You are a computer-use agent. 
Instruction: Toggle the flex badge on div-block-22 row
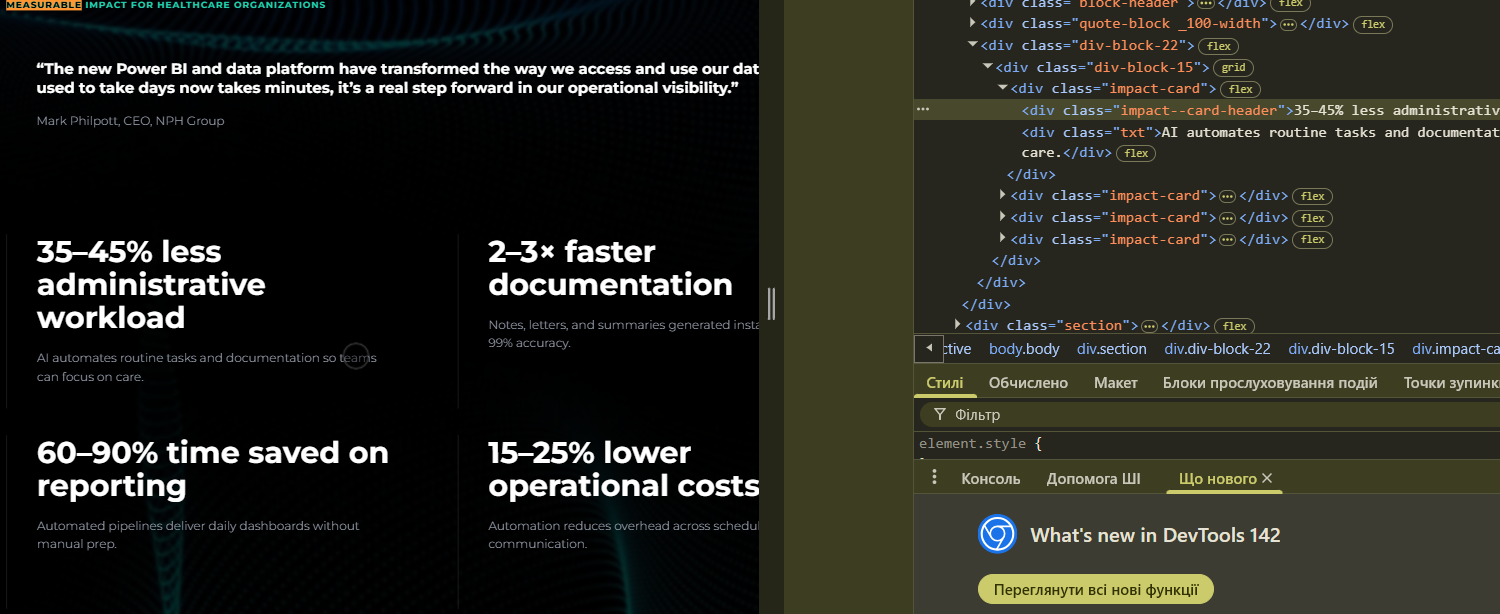pyautogui.click(x=1218, y=46)
